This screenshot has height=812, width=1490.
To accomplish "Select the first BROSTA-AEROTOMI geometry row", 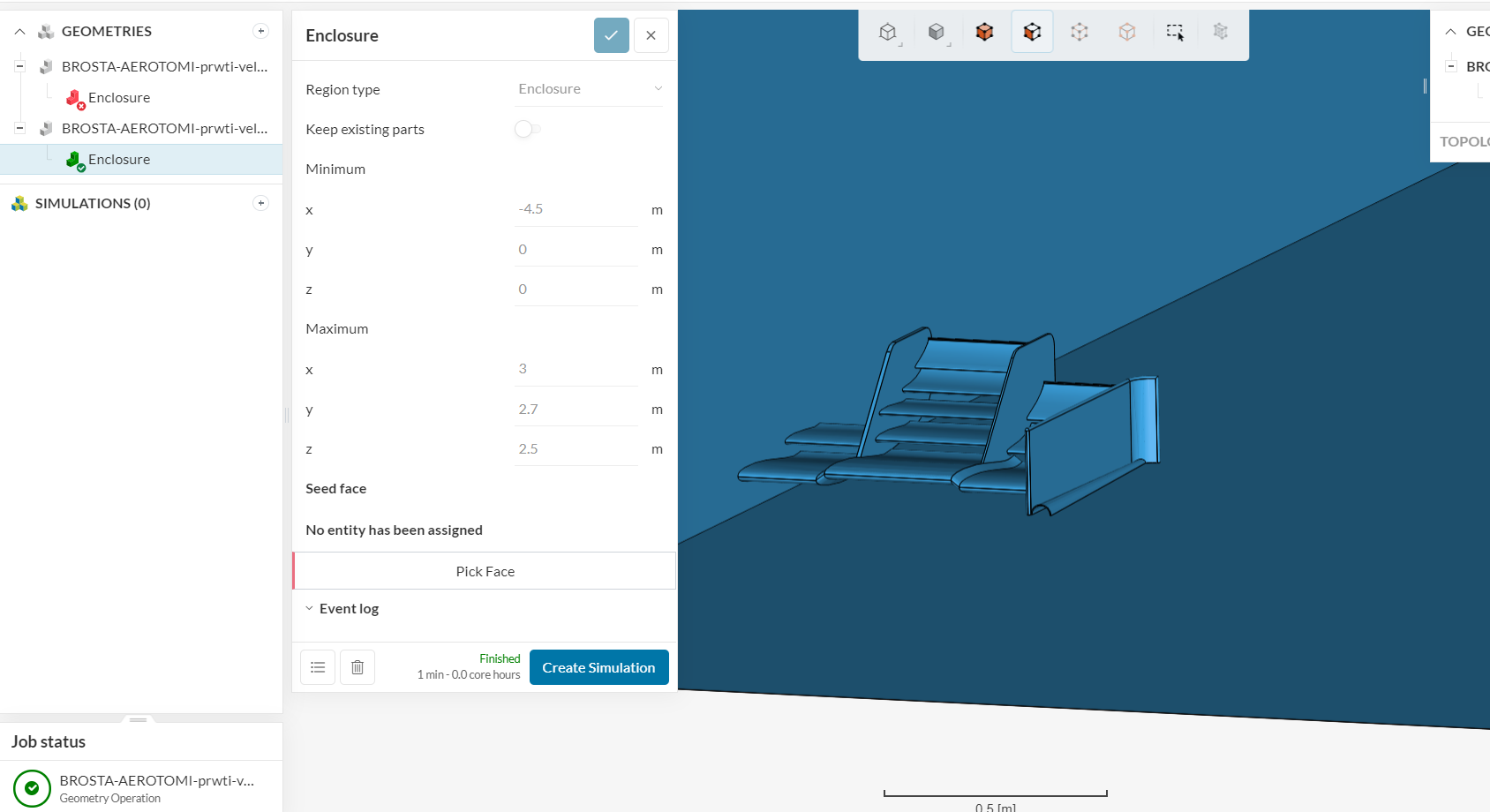I will tap(165, 67).
